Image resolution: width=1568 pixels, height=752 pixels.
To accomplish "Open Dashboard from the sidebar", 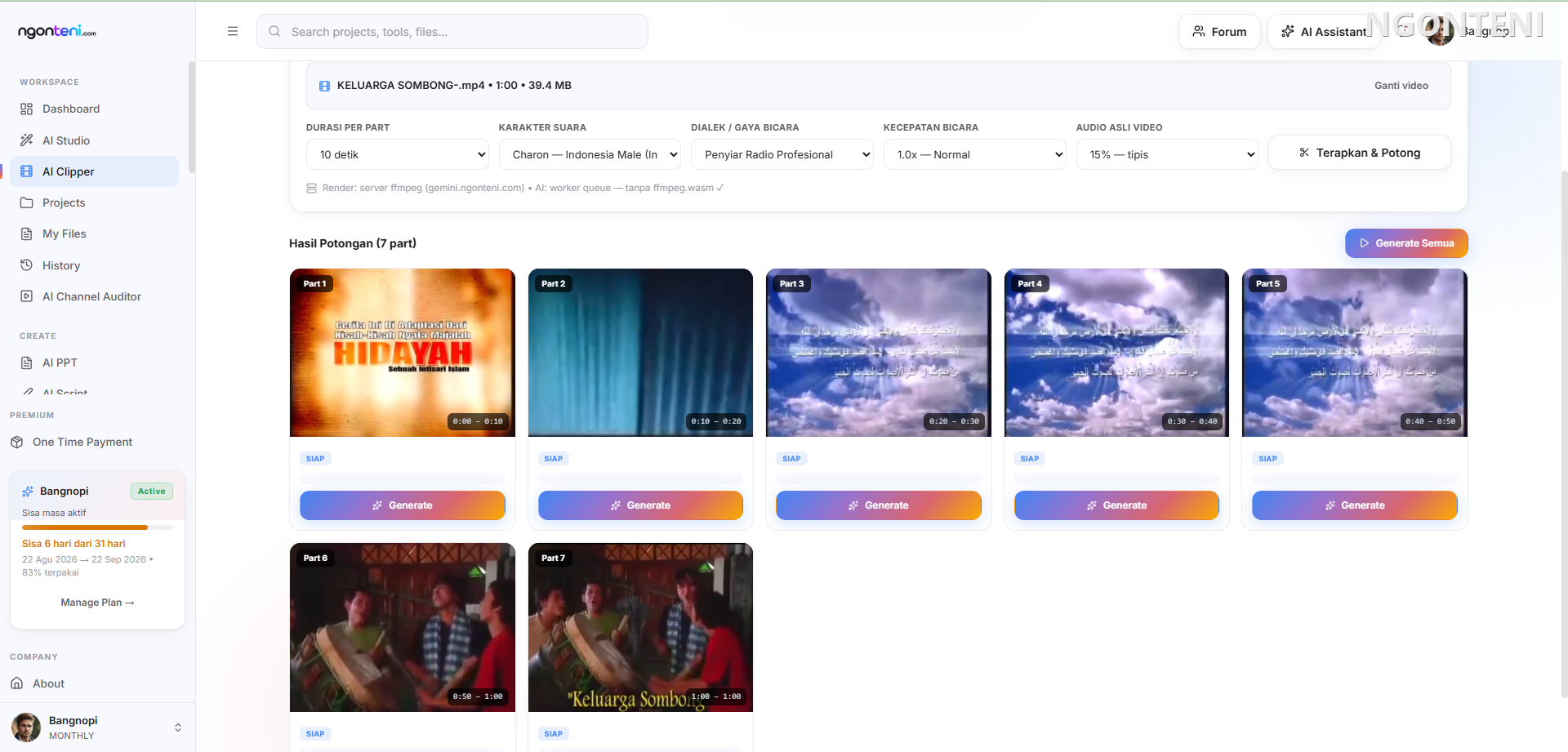I will [94, 109].
